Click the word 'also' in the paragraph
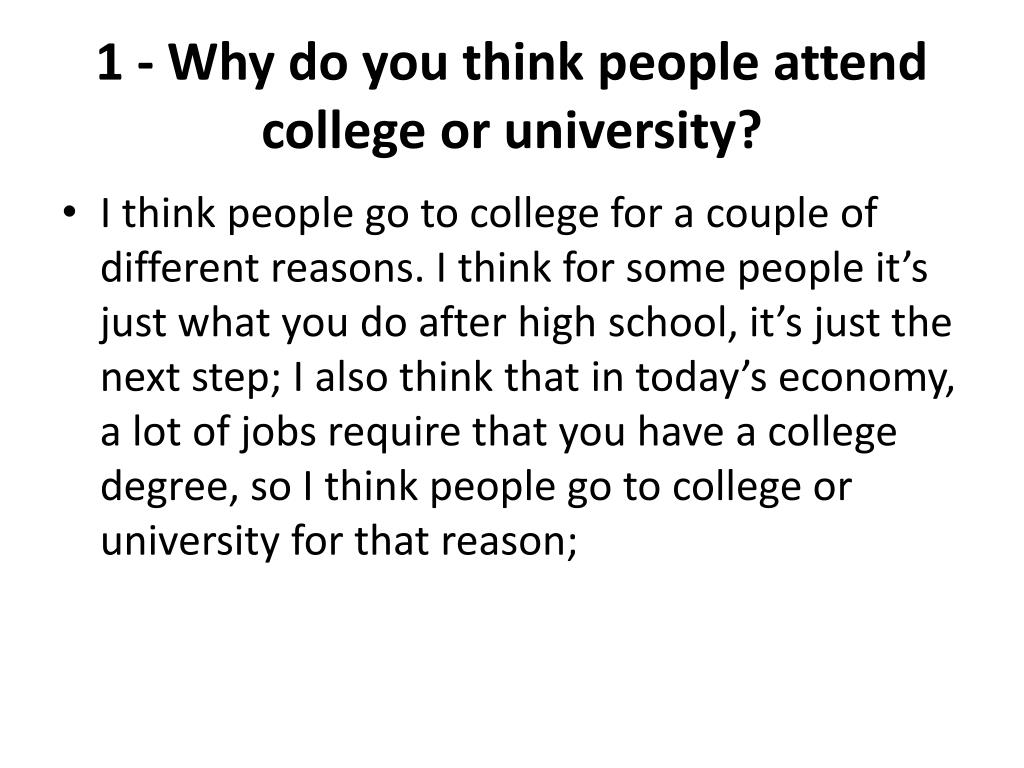This screenshot has width=1024, height=768. (x=351, y=377)
